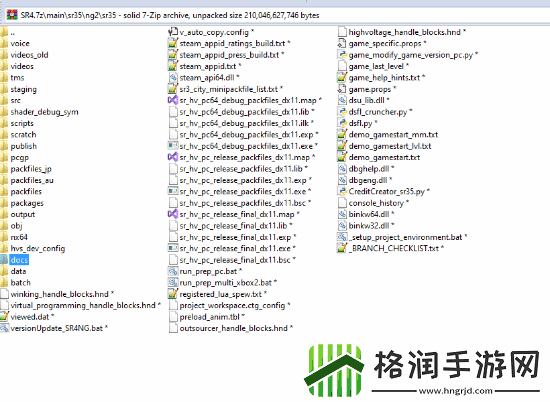
Task: Select the game_specific.props file icon
Action: coord(342,43)
